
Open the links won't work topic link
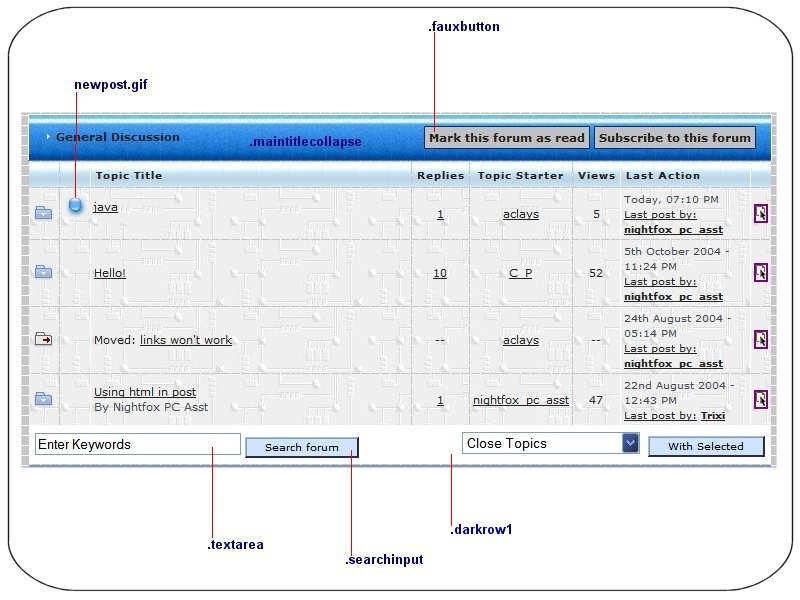click(x=186, y=340)
